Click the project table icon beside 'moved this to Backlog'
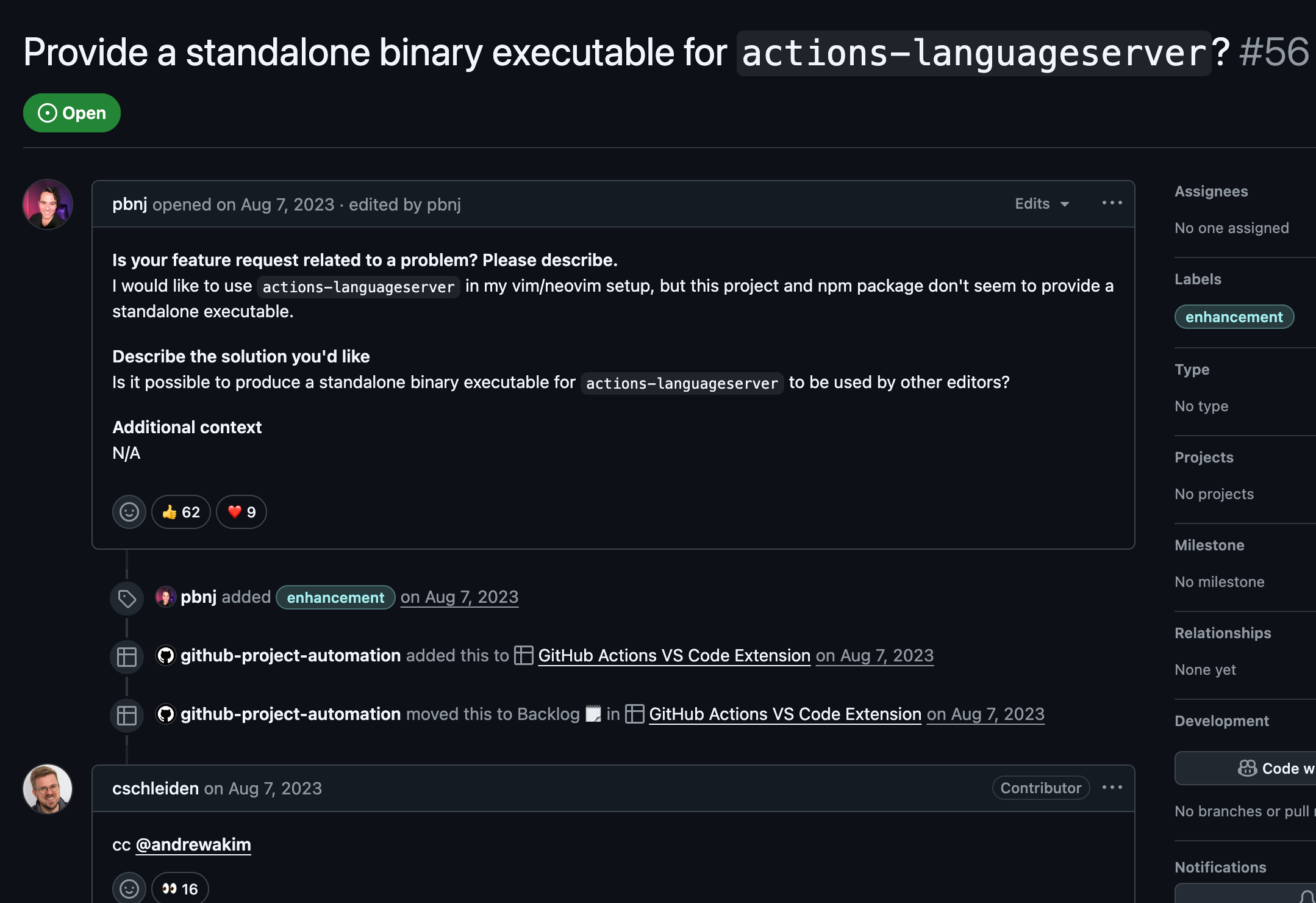The image size is (1316, 903). coord(127,715)
